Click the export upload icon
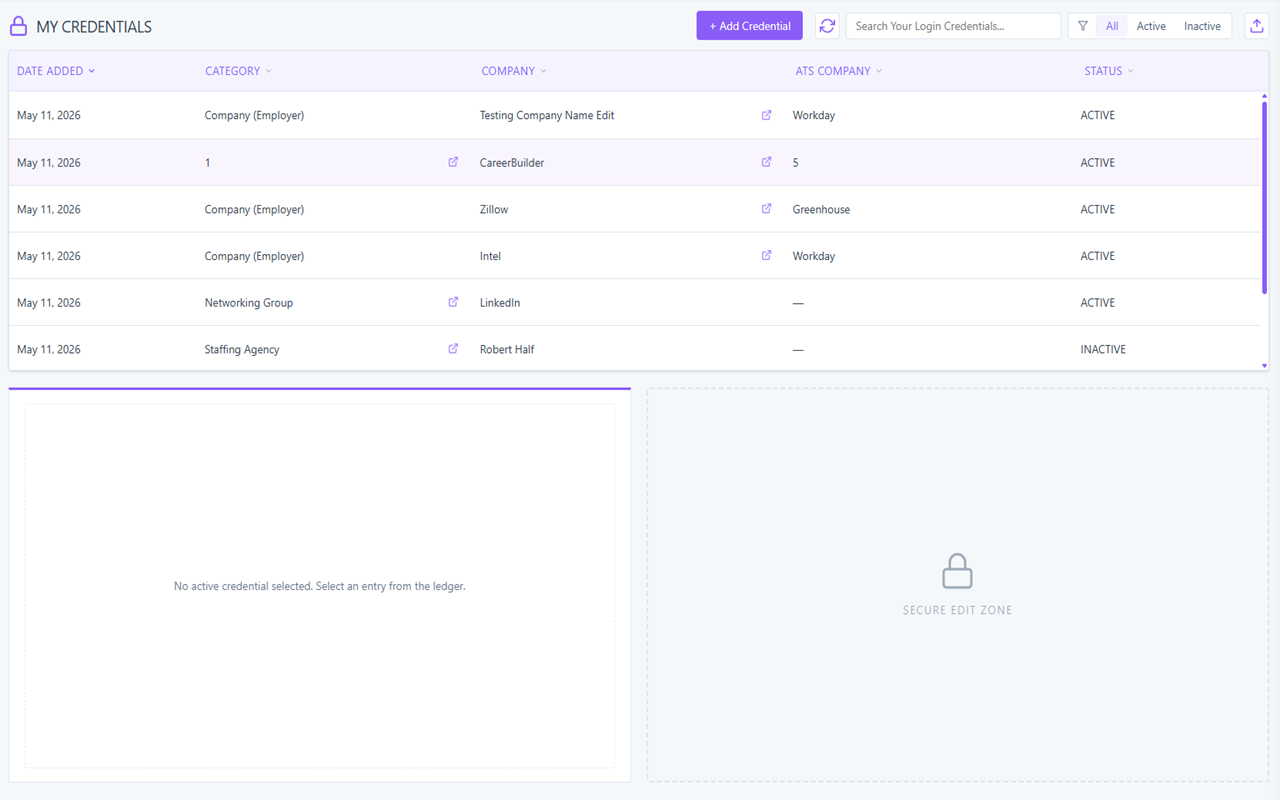The height and width of the screenshot is (800, 1280). pos(1257,26)
